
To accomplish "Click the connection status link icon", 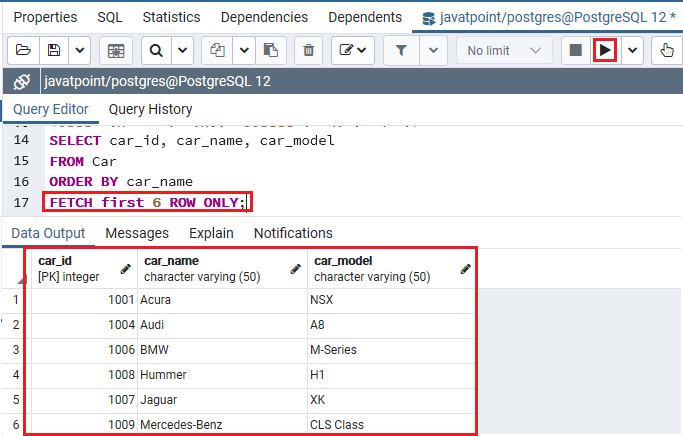I will [x=22, y=81].
